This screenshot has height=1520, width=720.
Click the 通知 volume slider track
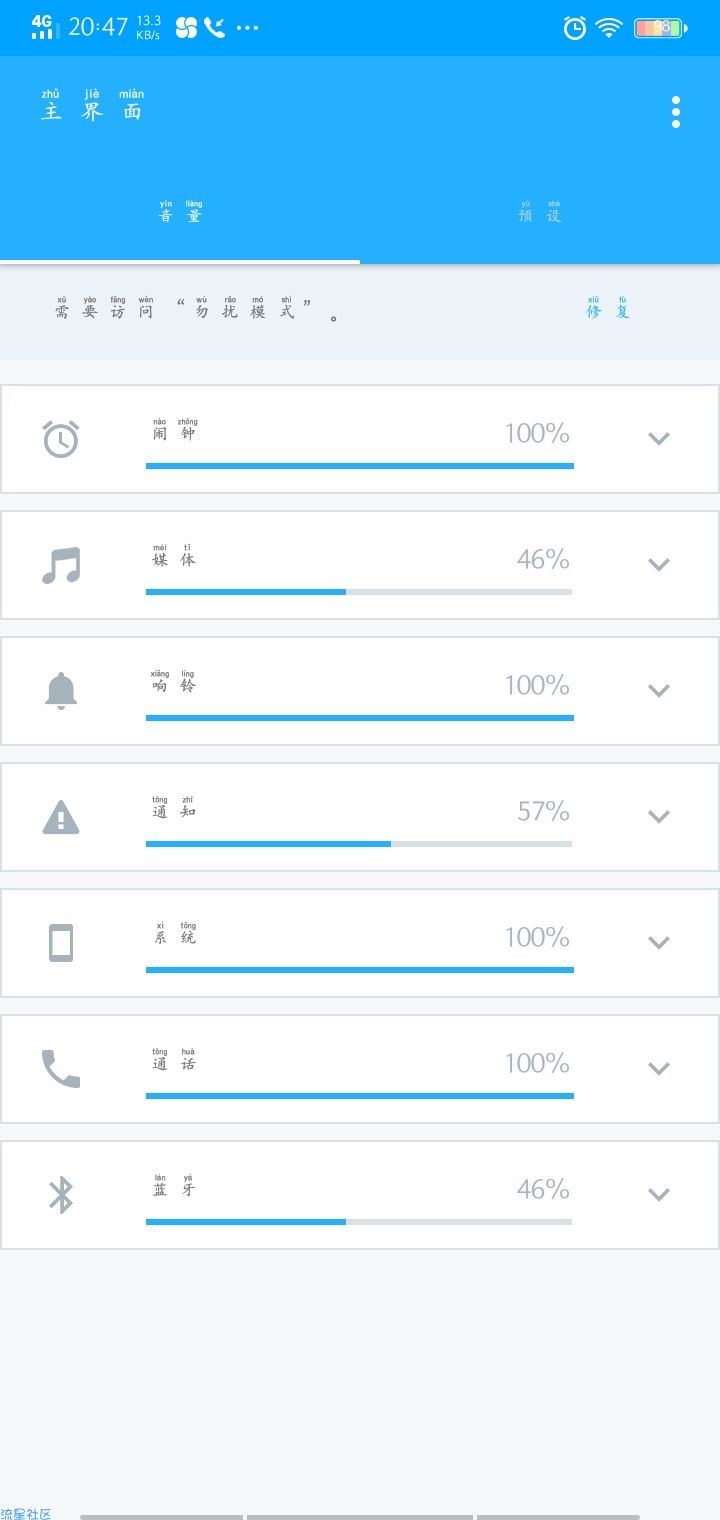pos(359,844)
